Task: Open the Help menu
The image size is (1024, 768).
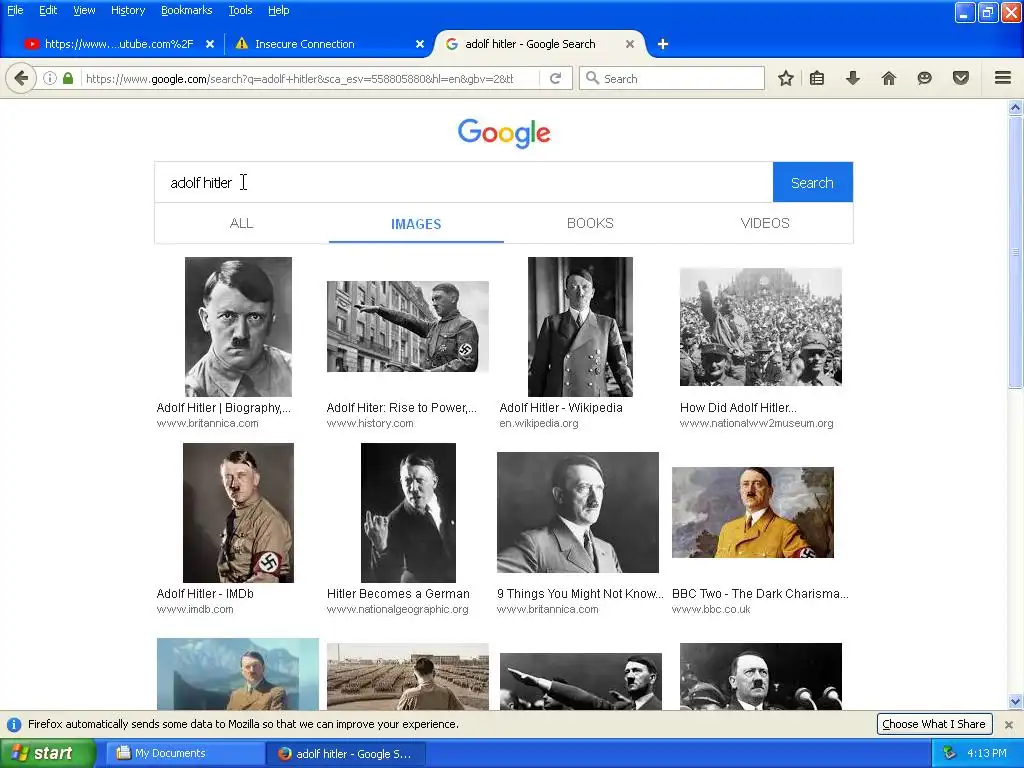Action: 279,10
